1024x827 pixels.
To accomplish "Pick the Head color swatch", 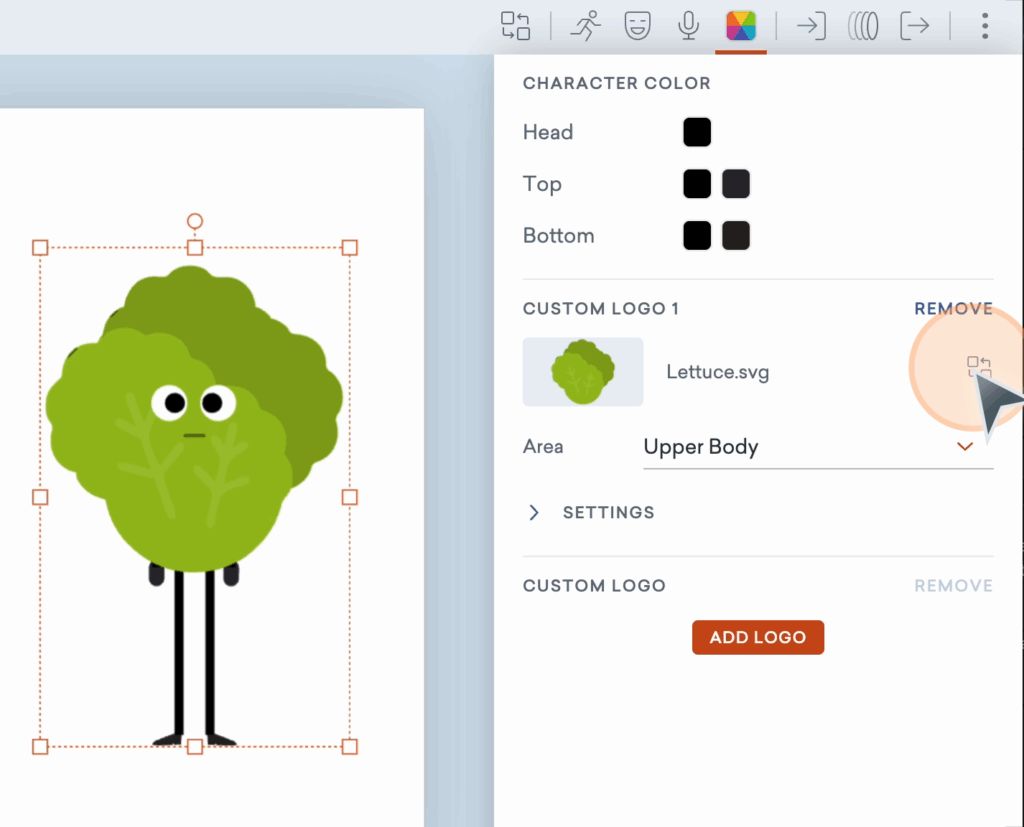I will (697, 132).
